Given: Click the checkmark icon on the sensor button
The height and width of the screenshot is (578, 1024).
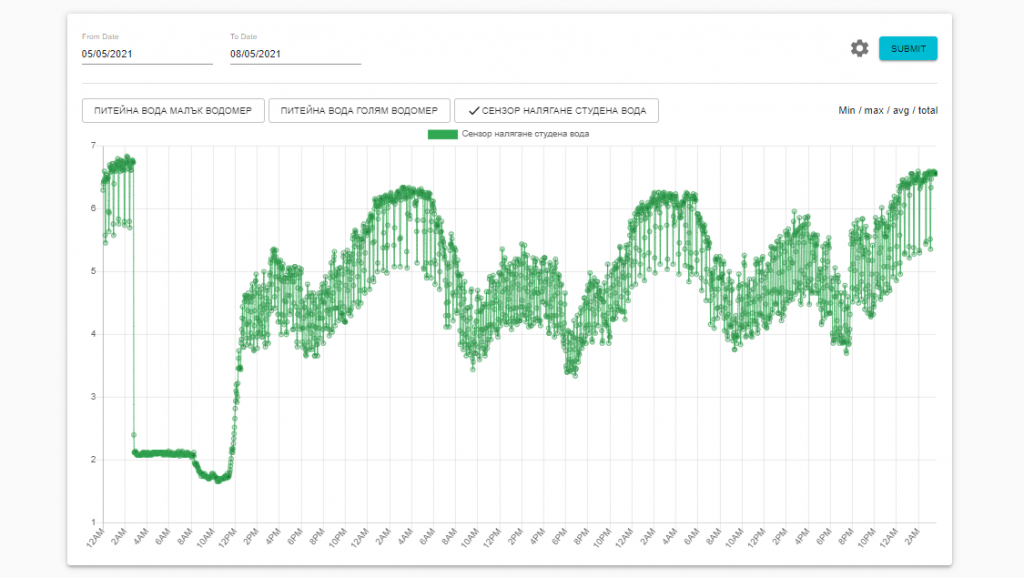Looking at the screenshot, I should 473,110.
